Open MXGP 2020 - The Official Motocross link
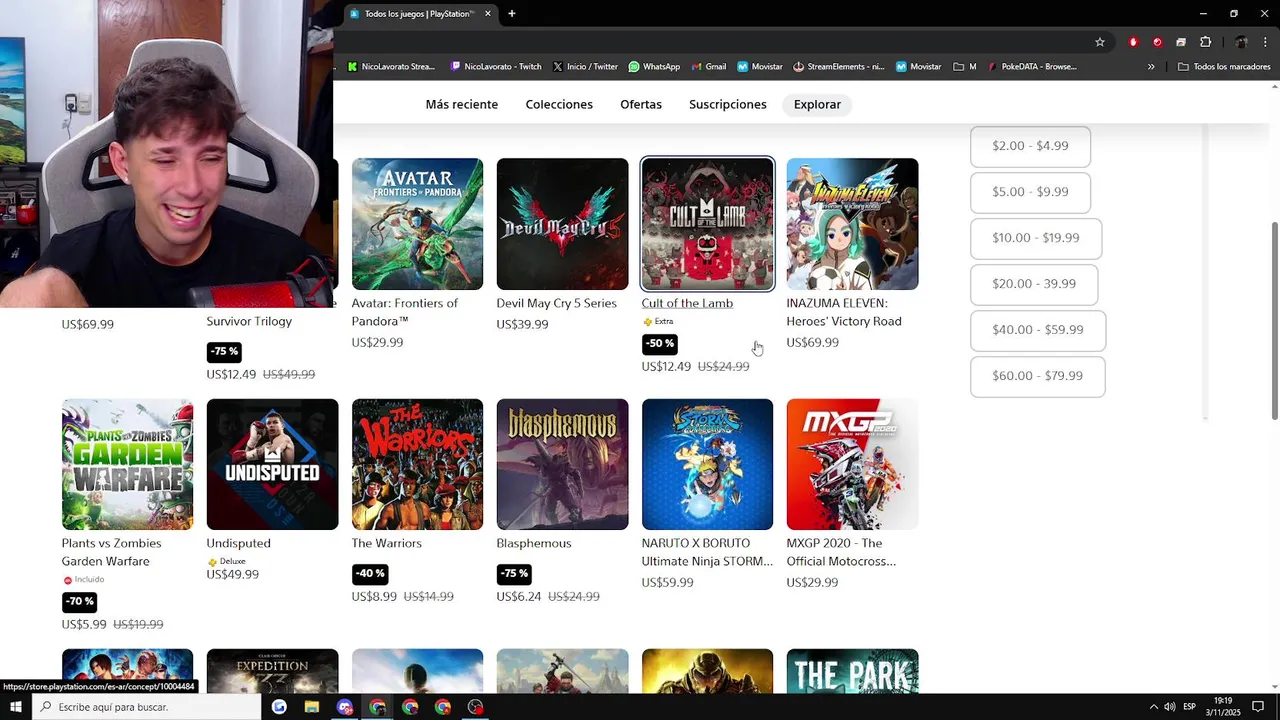This screenshot has height=720, width=1280. pyautogui.click(x=841, y=552)
